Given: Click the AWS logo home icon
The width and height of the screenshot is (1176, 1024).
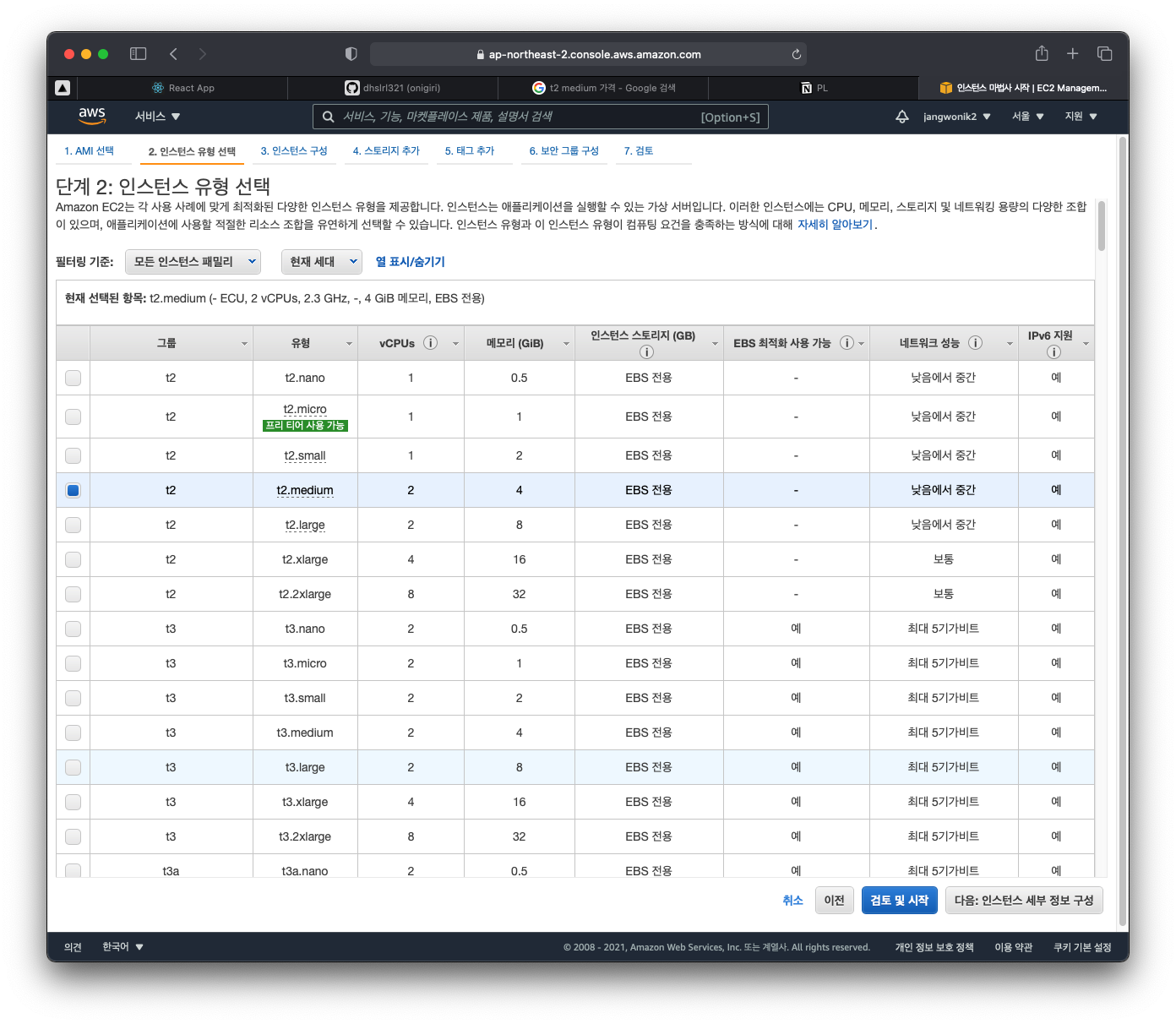Looking at the screenshot, I should click(92, 116).
